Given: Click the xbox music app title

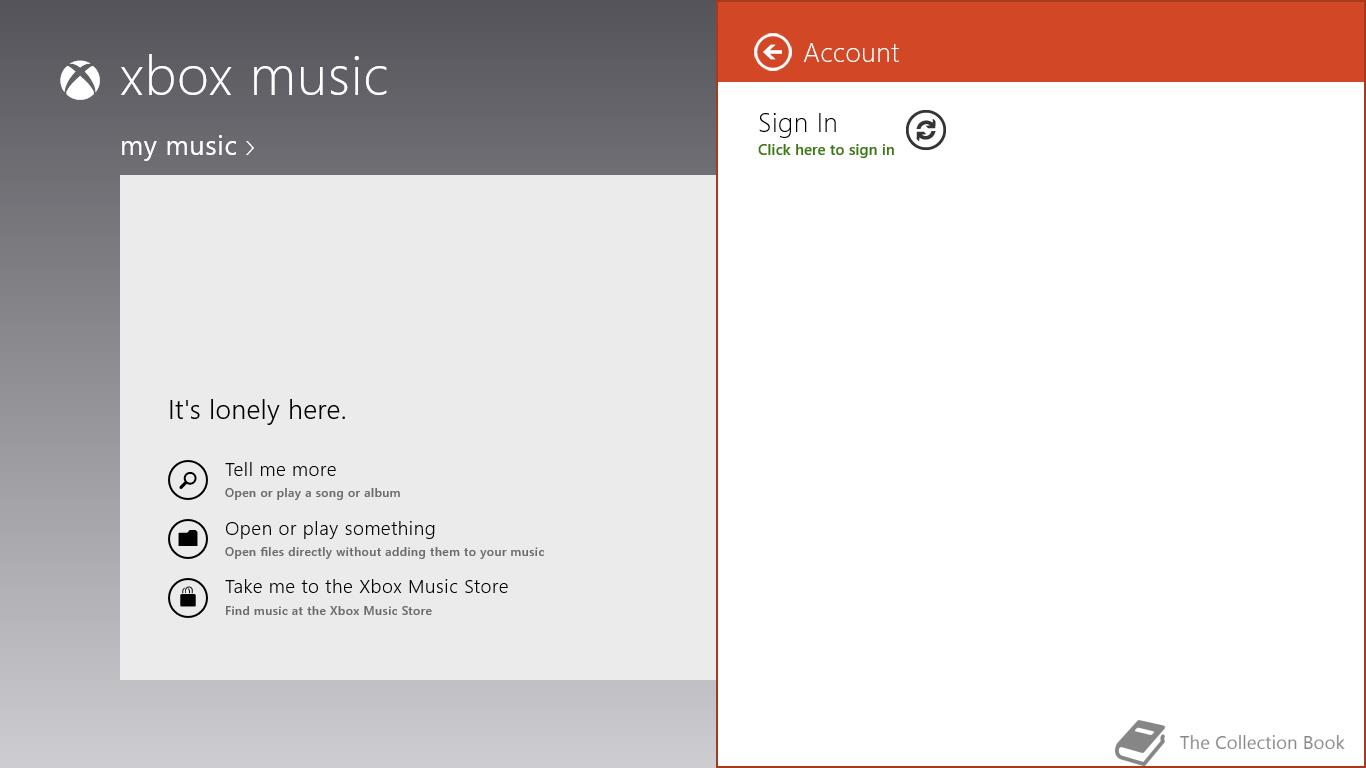Looking at the screenshot, I should [x=254, y=77].
